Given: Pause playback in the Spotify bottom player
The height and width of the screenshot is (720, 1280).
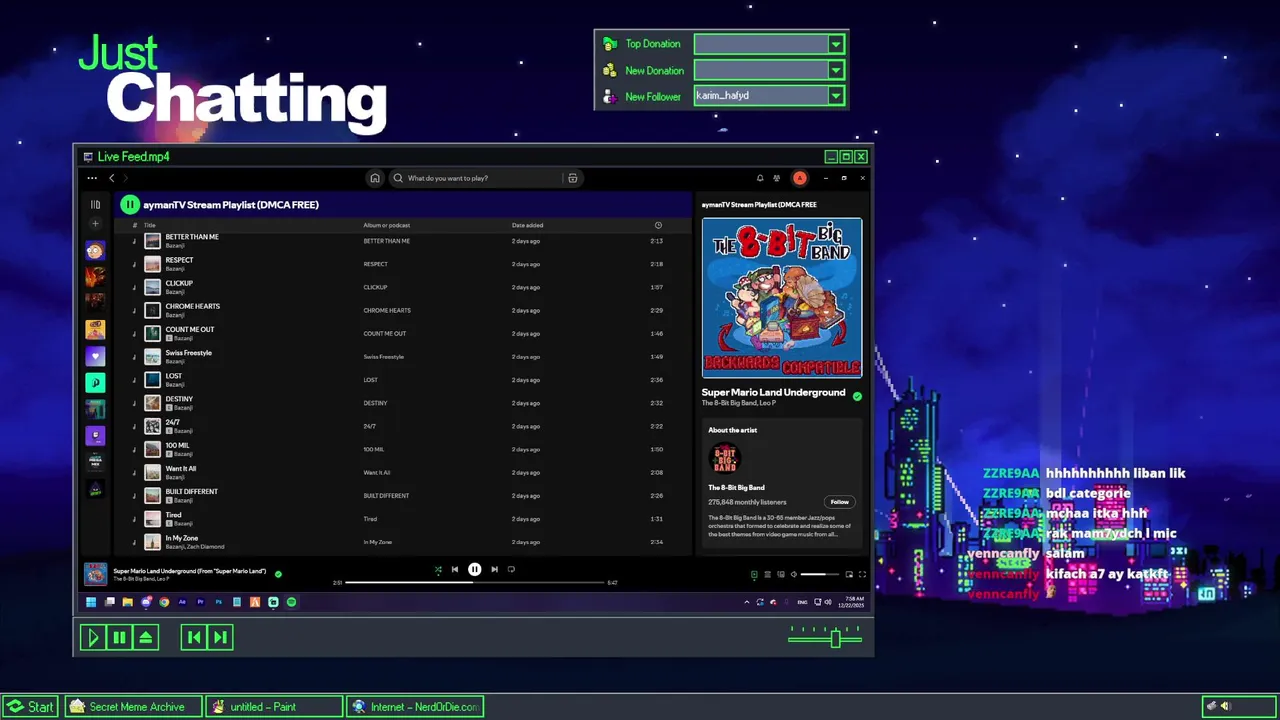Looking at the screenshot, I should (x=474, y=570).
